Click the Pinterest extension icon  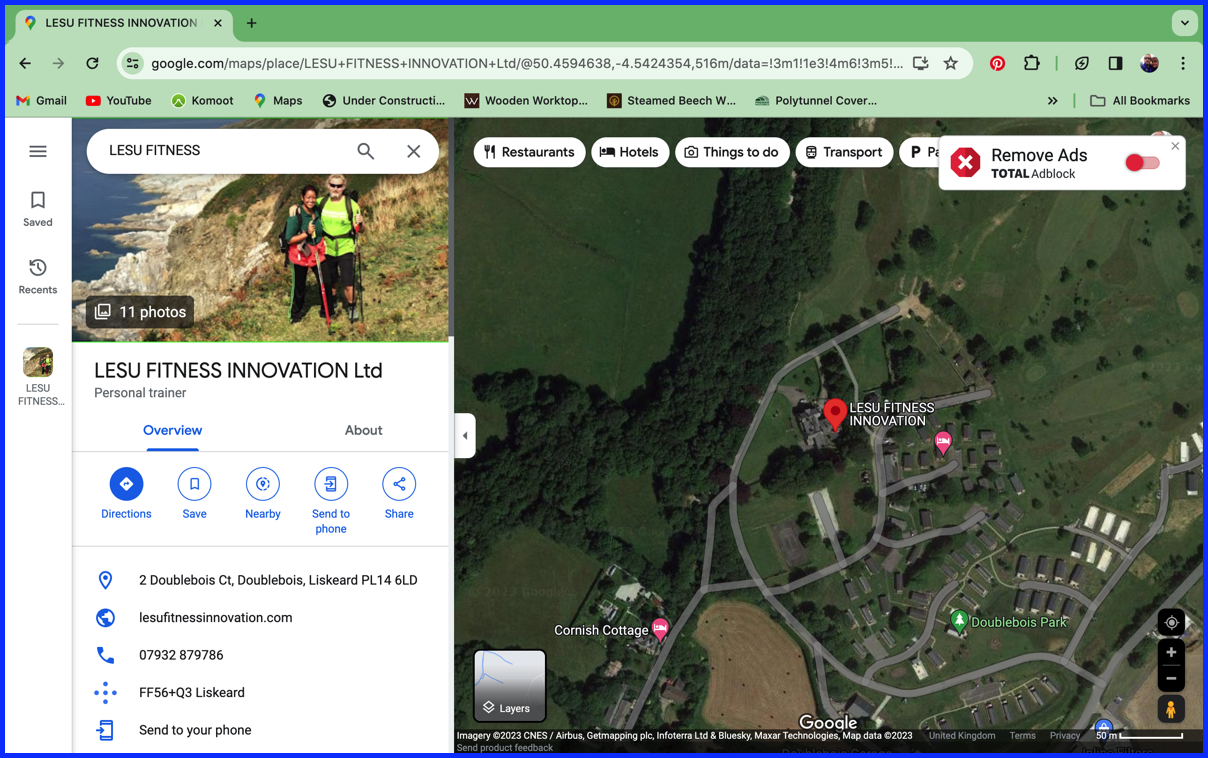point(997,63)
